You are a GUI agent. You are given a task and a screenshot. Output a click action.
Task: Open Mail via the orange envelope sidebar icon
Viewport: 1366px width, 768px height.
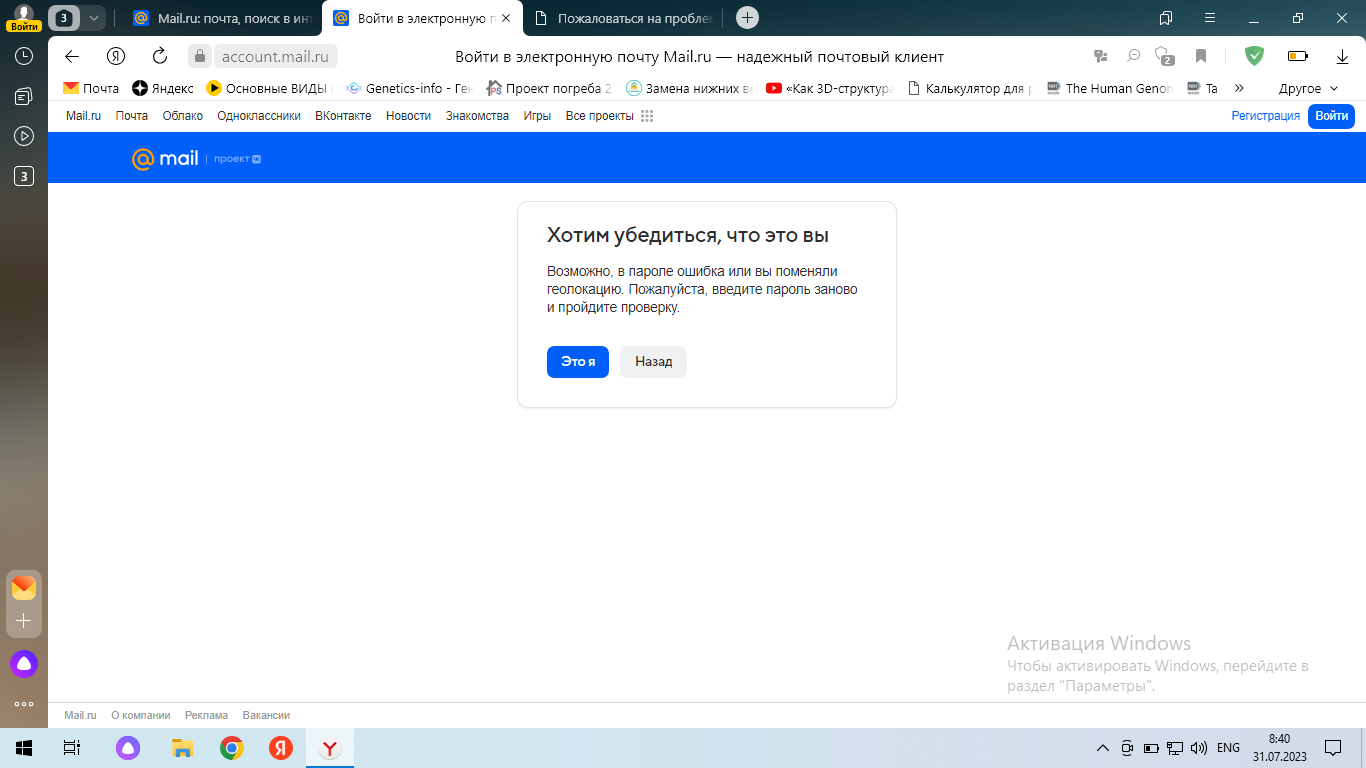pyautogui.click(x=22, y=586)
